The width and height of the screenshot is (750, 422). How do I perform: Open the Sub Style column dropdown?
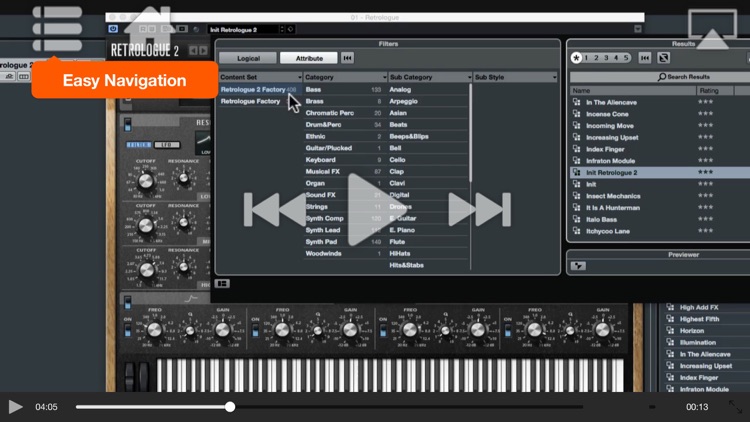(554, 77)
